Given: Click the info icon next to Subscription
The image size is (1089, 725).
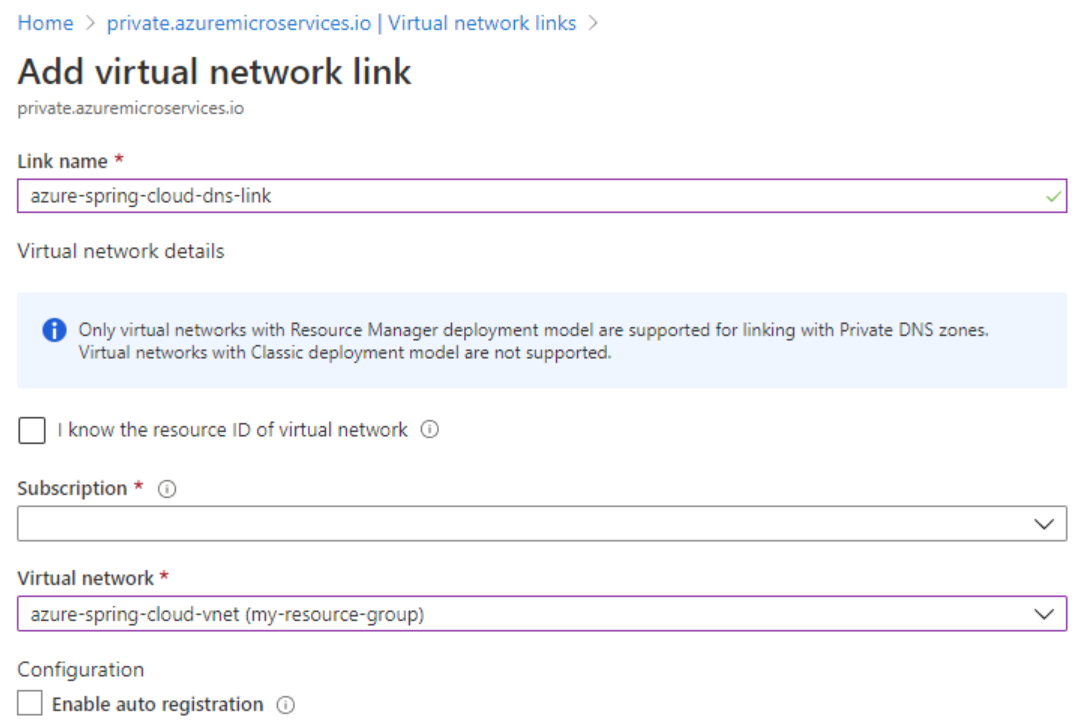Looking at the screenshot, I should pos(167,488).
